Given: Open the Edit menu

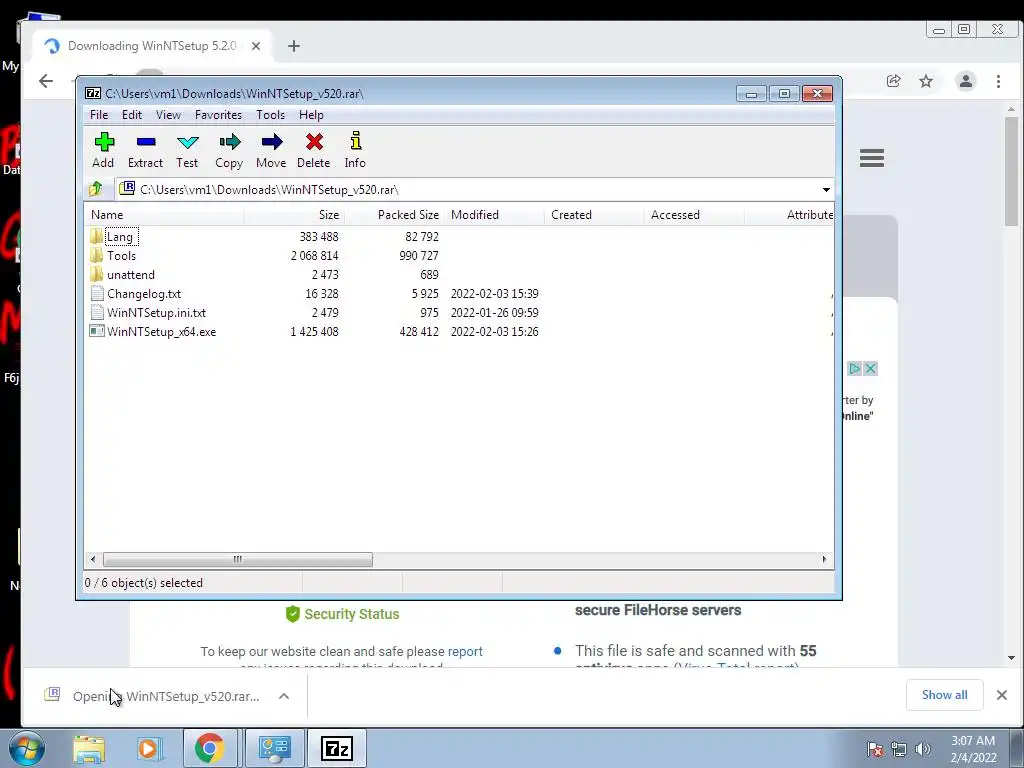Looking at the screenshot, I should [131, 115].
